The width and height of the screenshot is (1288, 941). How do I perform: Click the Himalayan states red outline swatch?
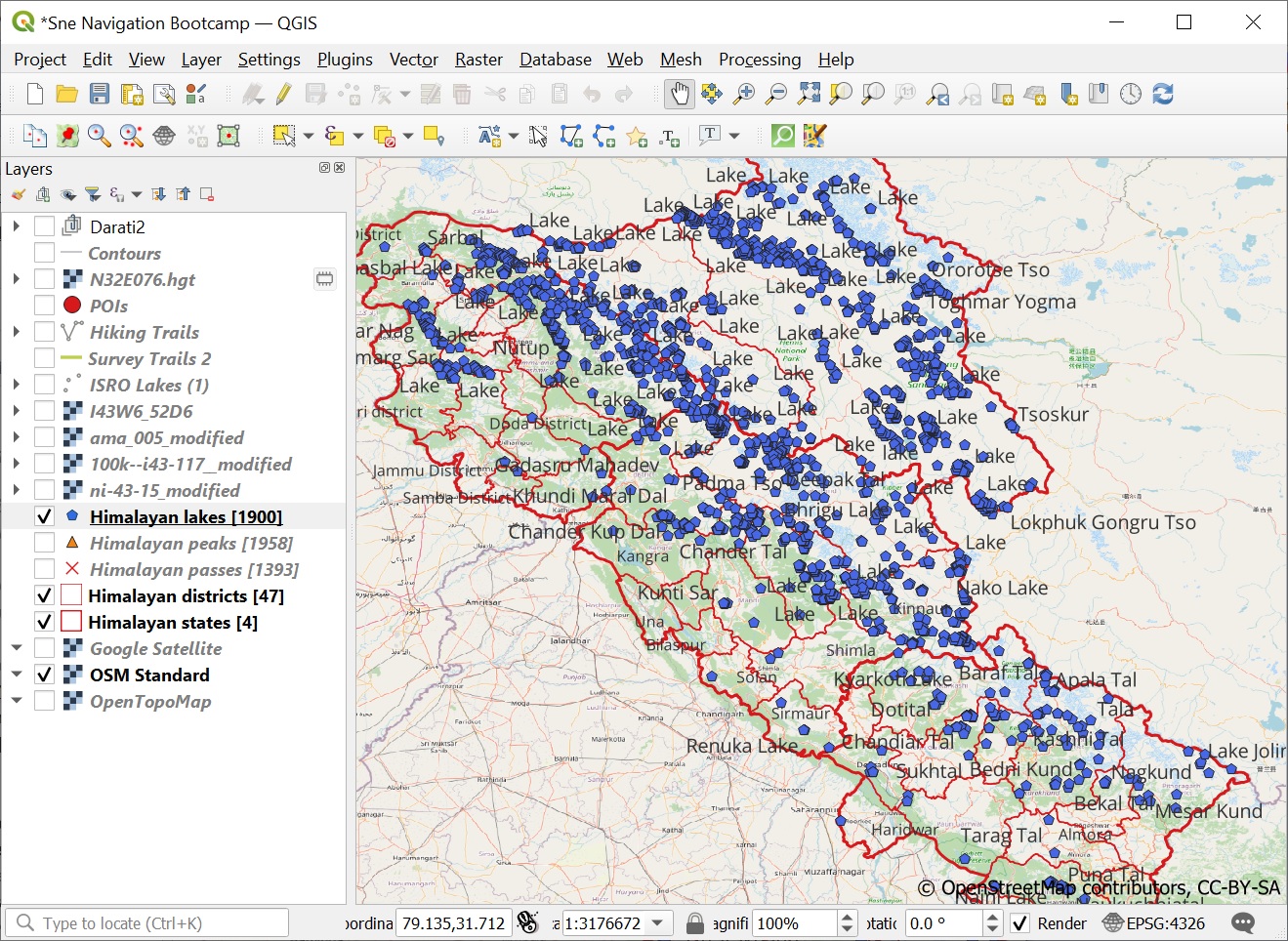tap(71, 622)
